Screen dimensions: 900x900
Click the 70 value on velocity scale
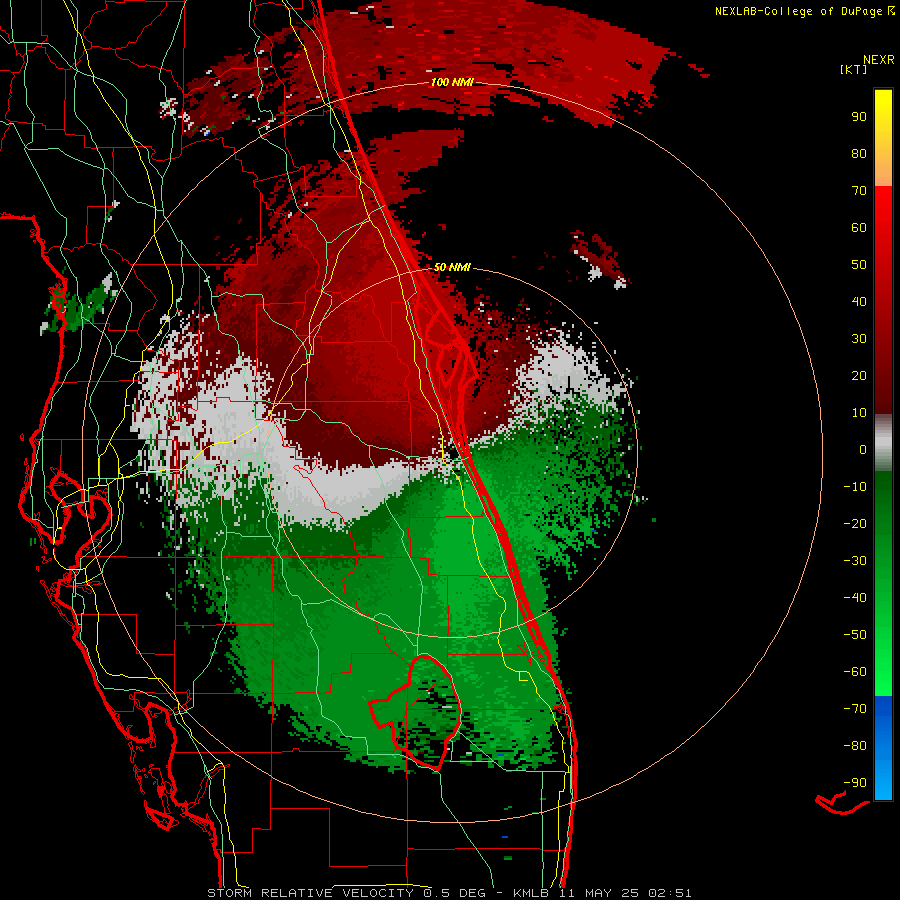[859, 191]
